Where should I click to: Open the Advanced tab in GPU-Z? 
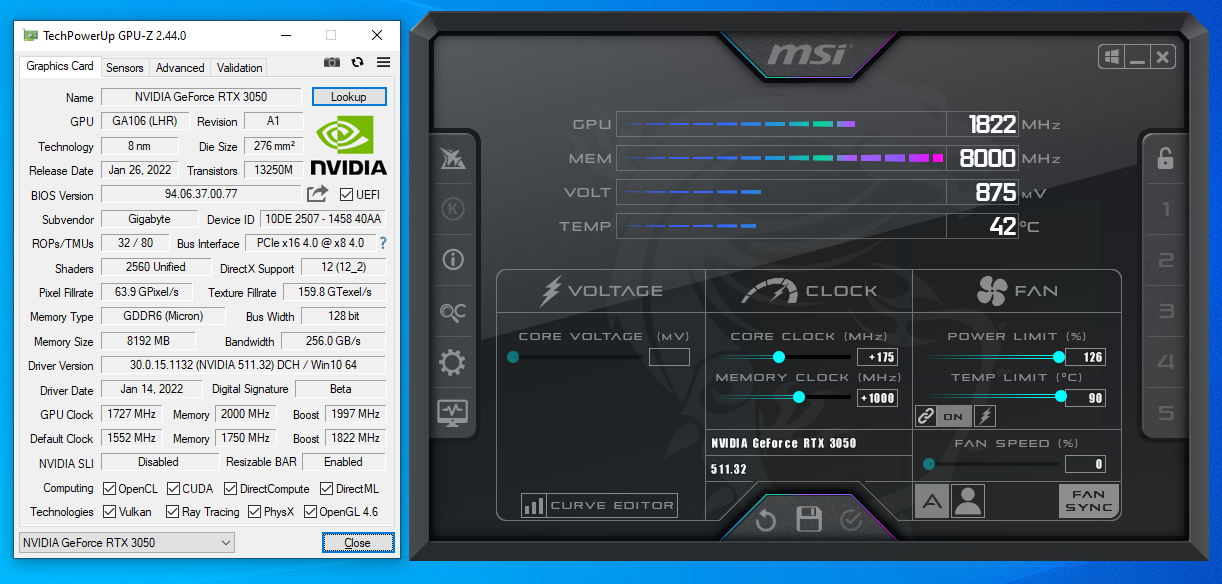click(x=180, y=68)
